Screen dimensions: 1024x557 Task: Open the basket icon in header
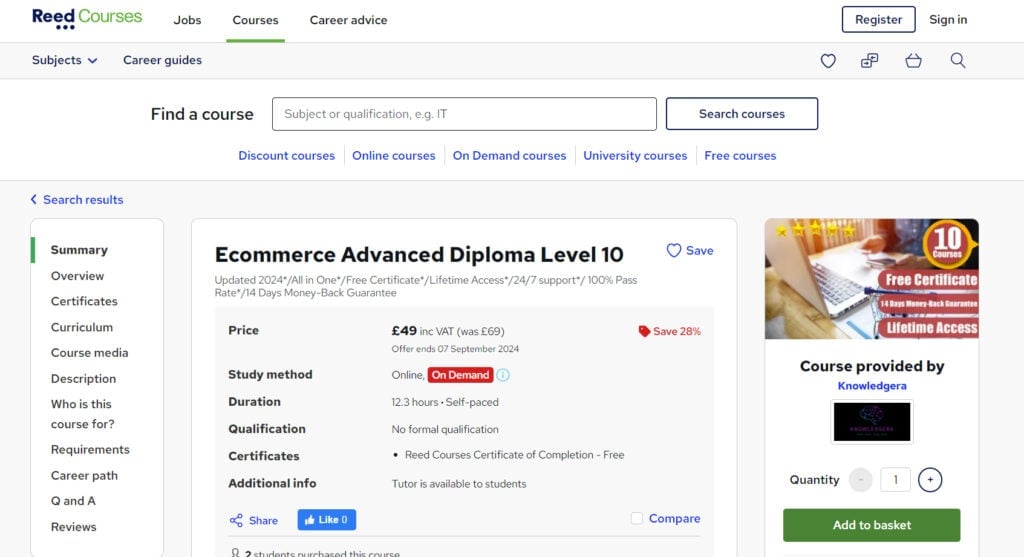click(914, 61)
